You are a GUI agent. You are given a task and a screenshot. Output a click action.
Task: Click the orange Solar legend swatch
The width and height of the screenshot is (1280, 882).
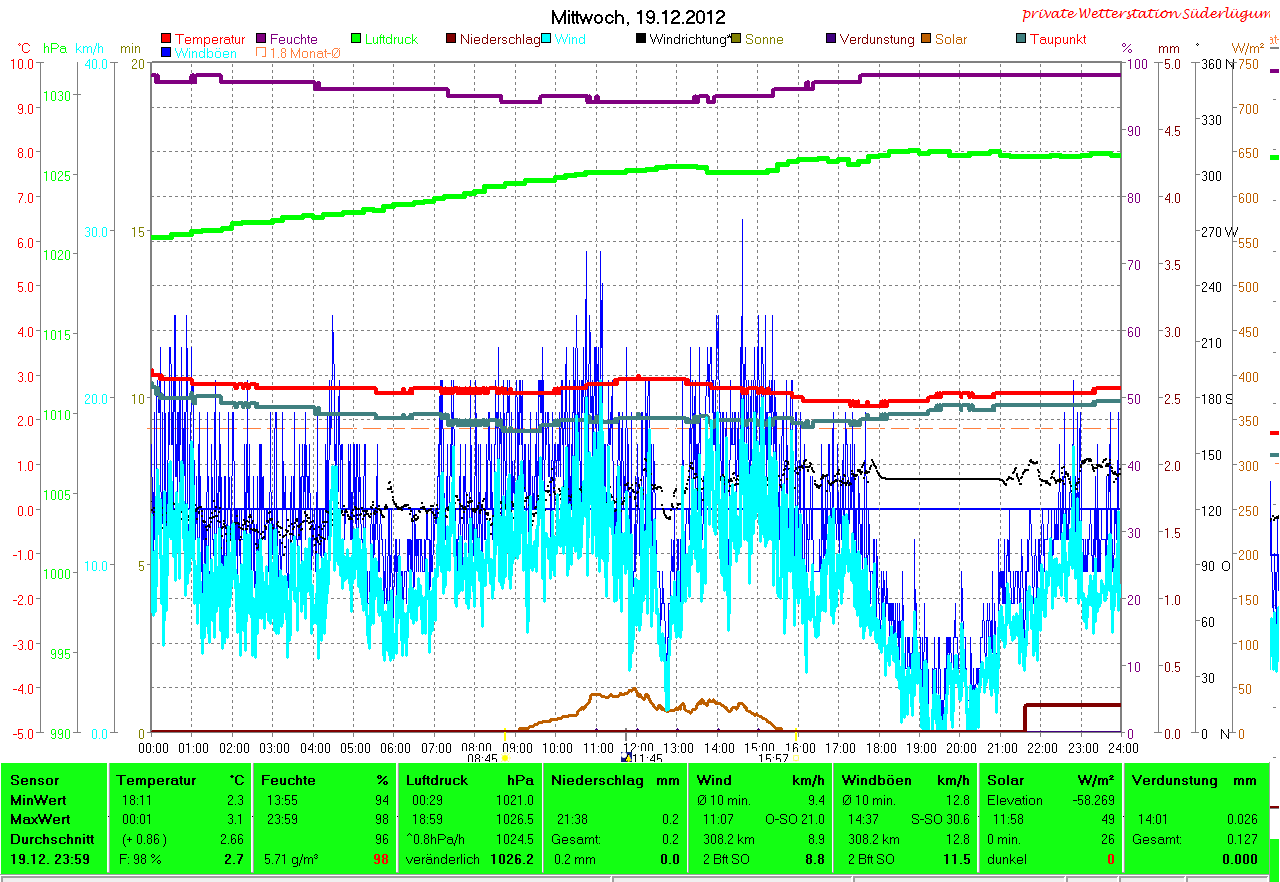[x=926, y=40]
